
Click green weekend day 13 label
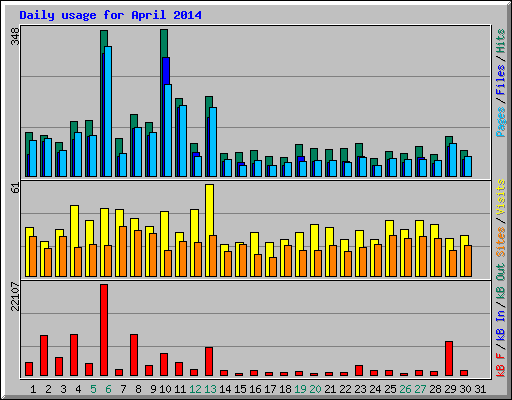tap(210, 389)
